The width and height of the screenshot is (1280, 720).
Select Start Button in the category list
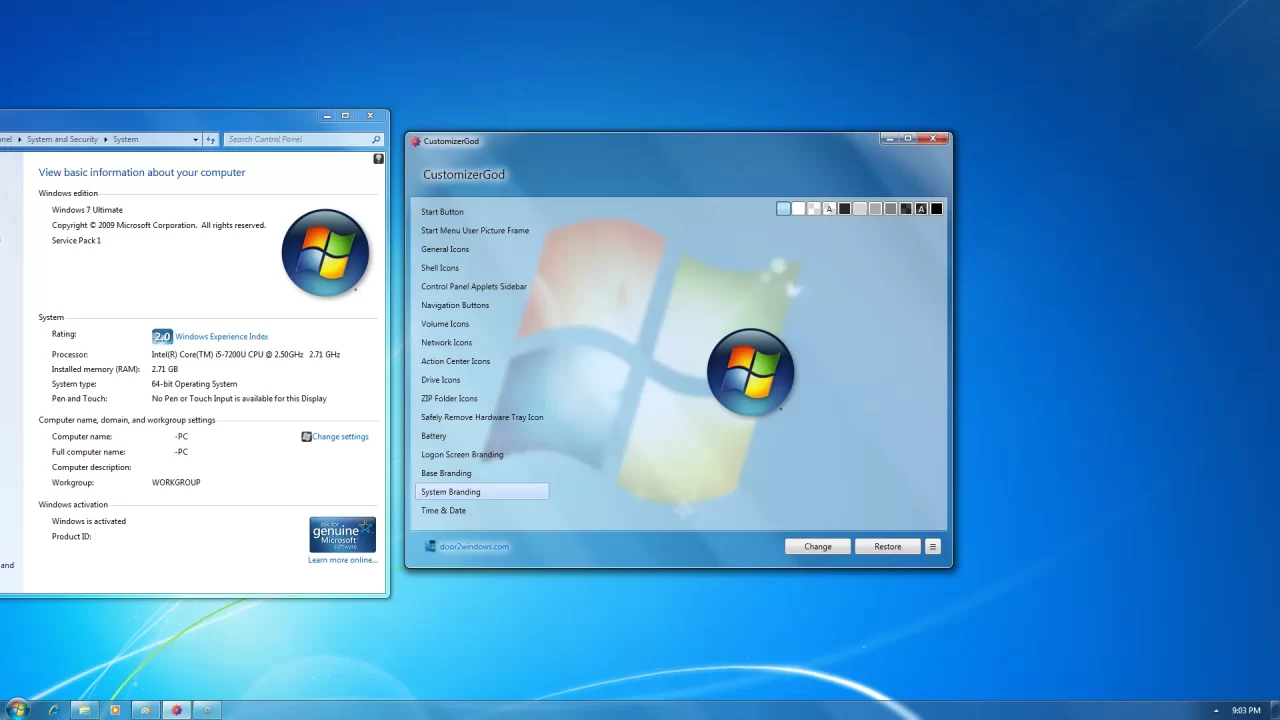coord(442,212)
